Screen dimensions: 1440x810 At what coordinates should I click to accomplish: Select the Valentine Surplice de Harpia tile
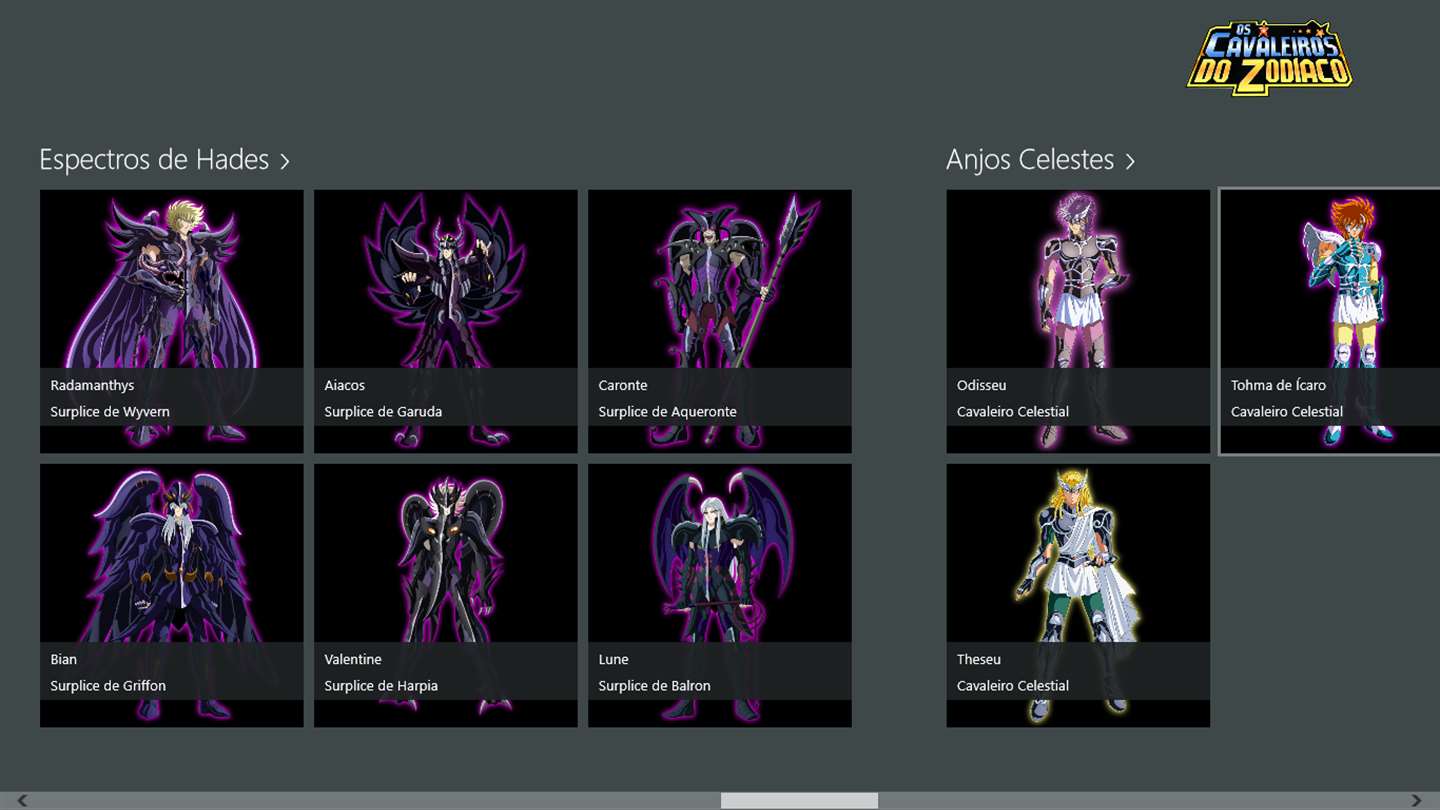pyautogui.click(x=446, y=595)
